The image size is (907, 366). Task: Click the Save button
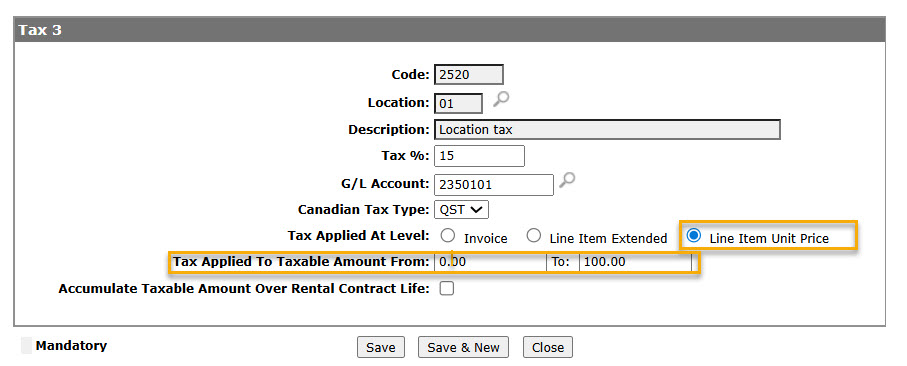pos(381,347)
